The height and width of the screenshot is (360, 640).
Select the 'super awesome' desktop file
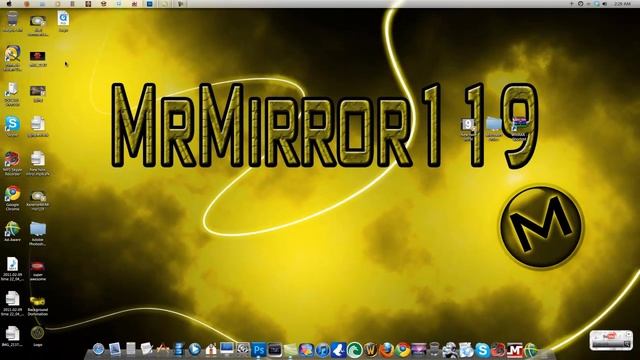tap(38, 270)
